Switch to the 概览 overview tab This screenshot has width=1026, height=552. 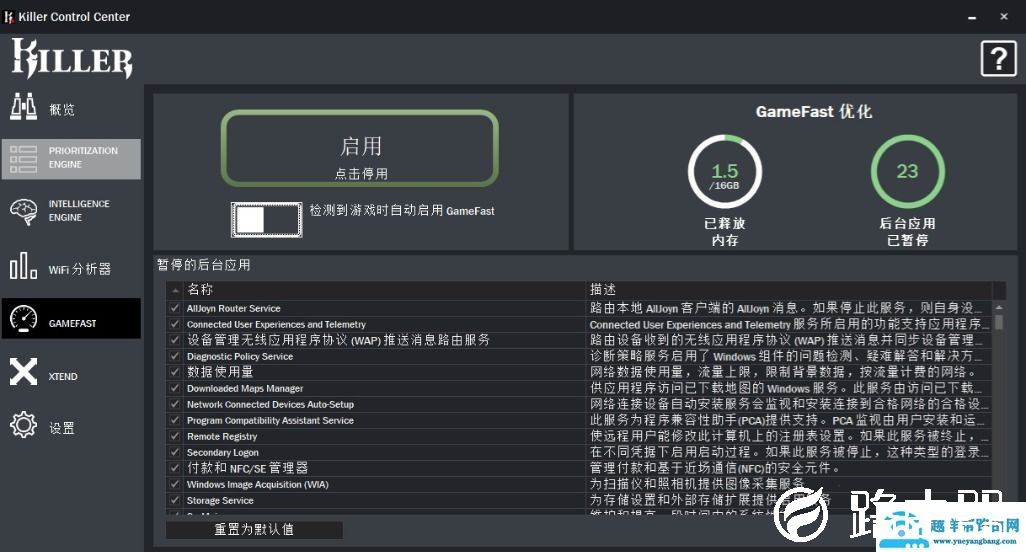(x=71, y=107)
